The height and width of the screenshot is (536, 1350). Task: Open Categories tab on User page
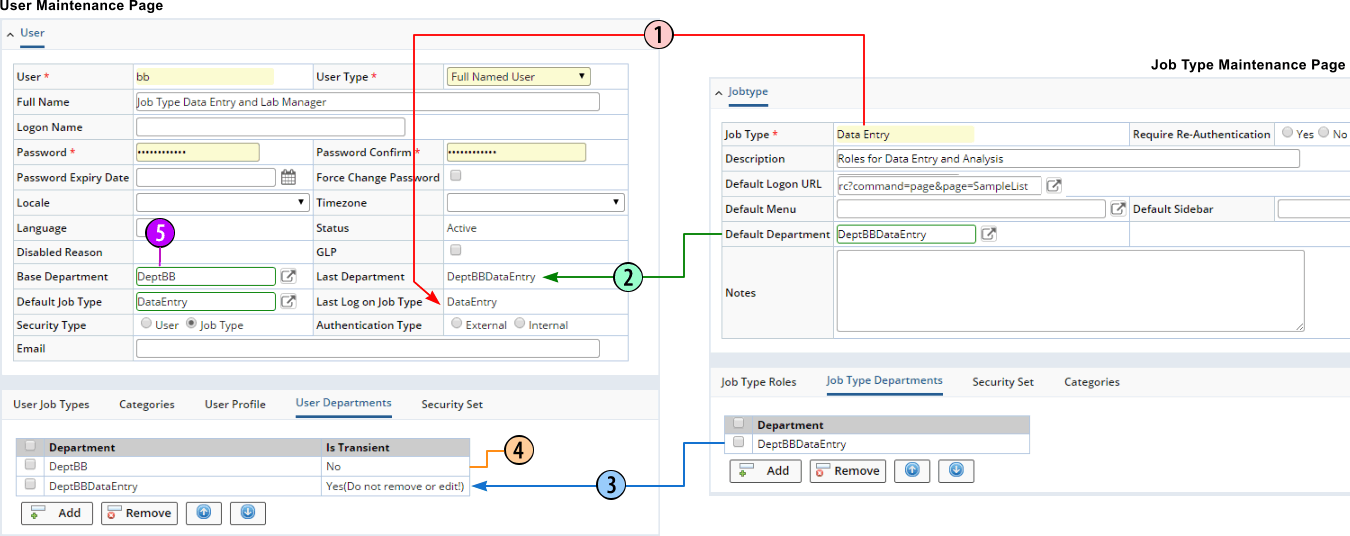(147, 404)
